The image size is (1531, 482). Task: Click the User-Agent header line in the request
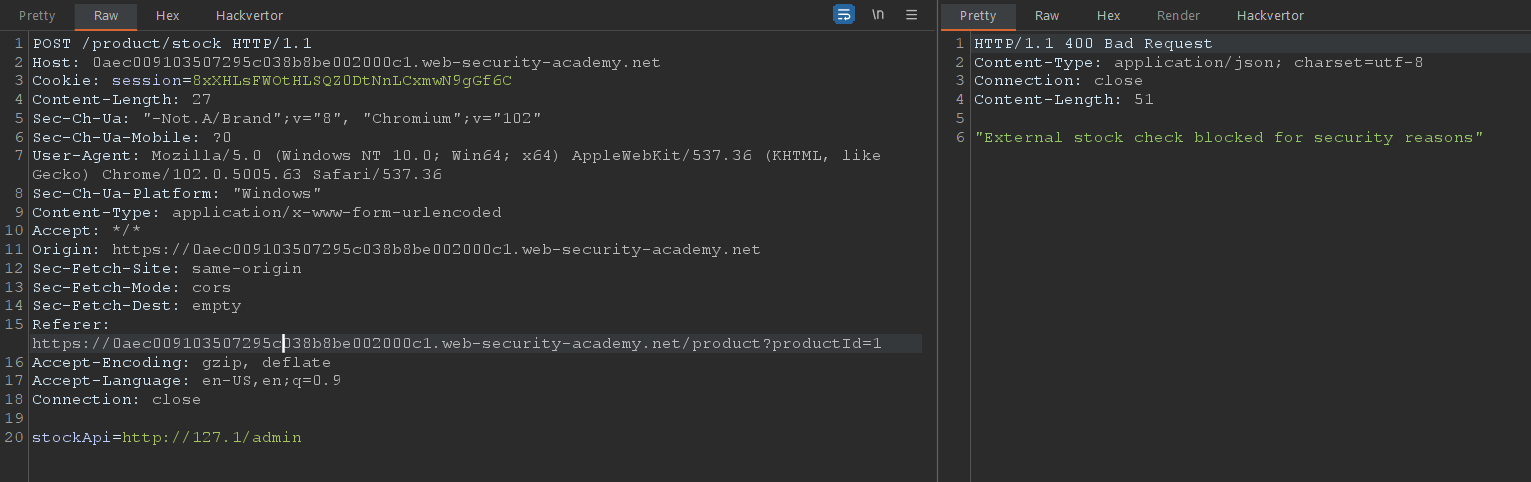[x=455, y=157]
